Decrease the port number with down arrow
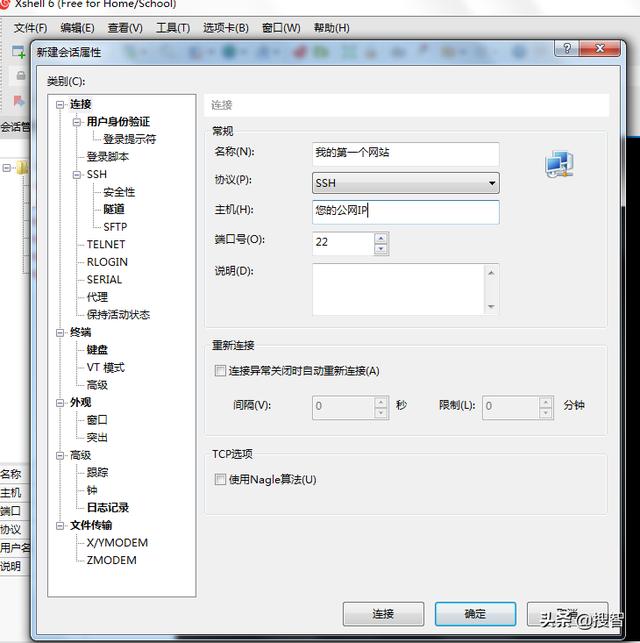640x643 pixels. pyautogui.click(x=381, y=249)
